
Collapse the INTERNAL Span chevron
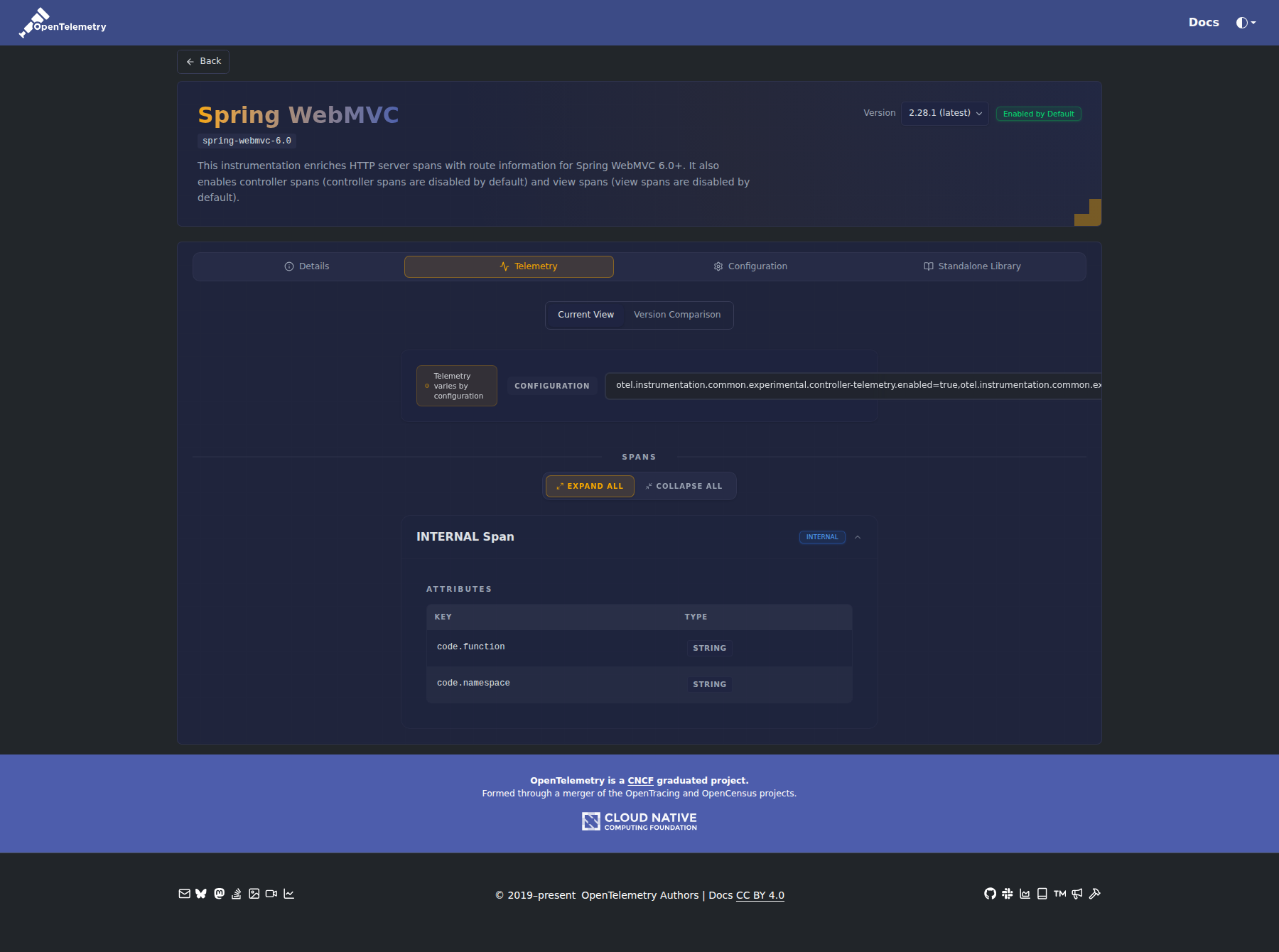(x=858, y=537)
